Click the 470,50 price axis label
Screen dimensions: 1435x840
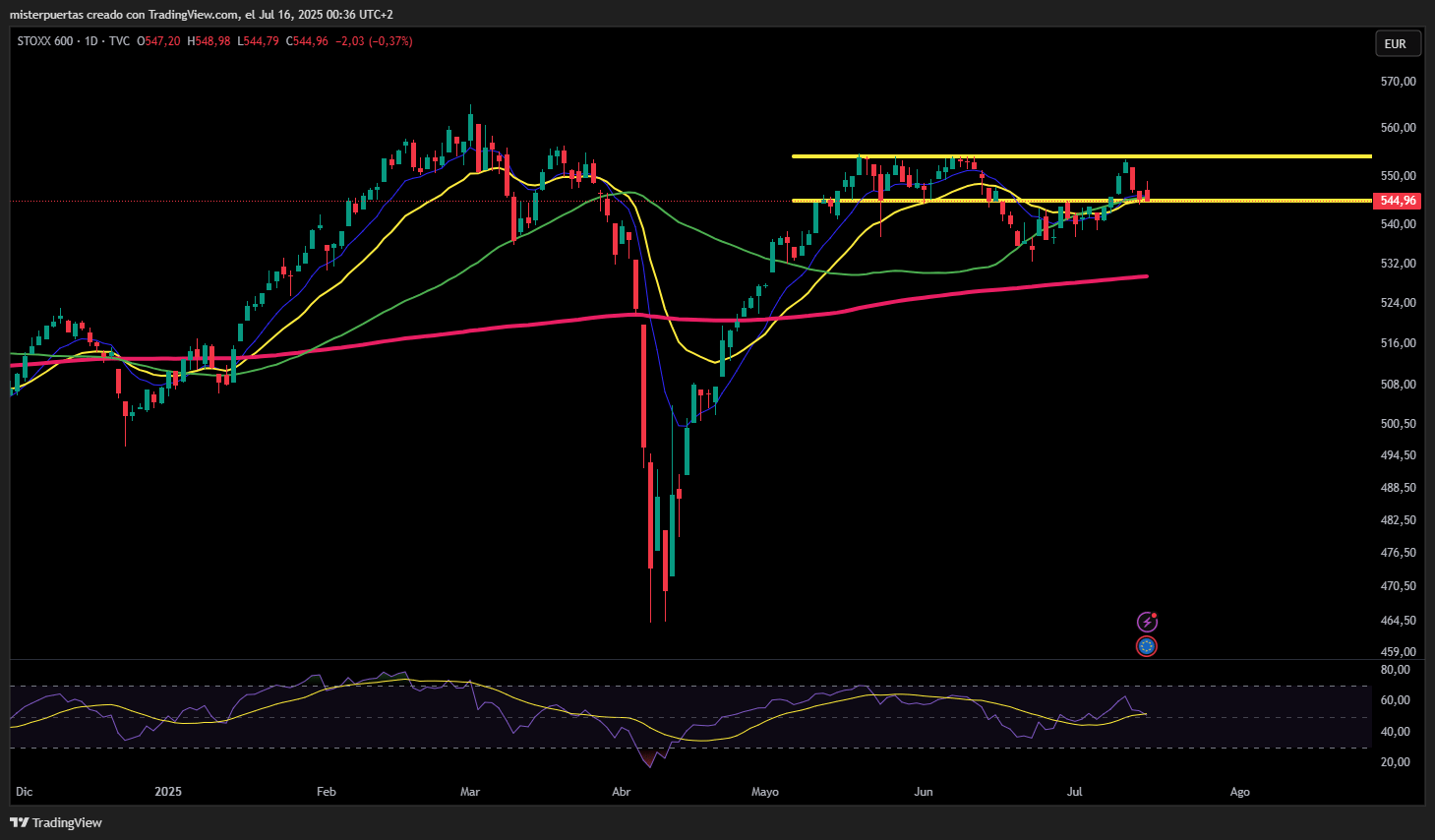click(x=1398, y=586)
